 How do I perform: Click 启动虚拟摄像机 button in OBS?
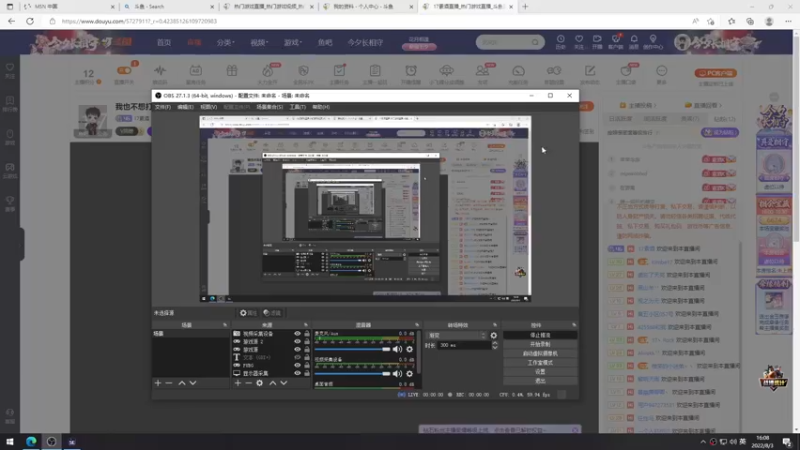(540, 354)
